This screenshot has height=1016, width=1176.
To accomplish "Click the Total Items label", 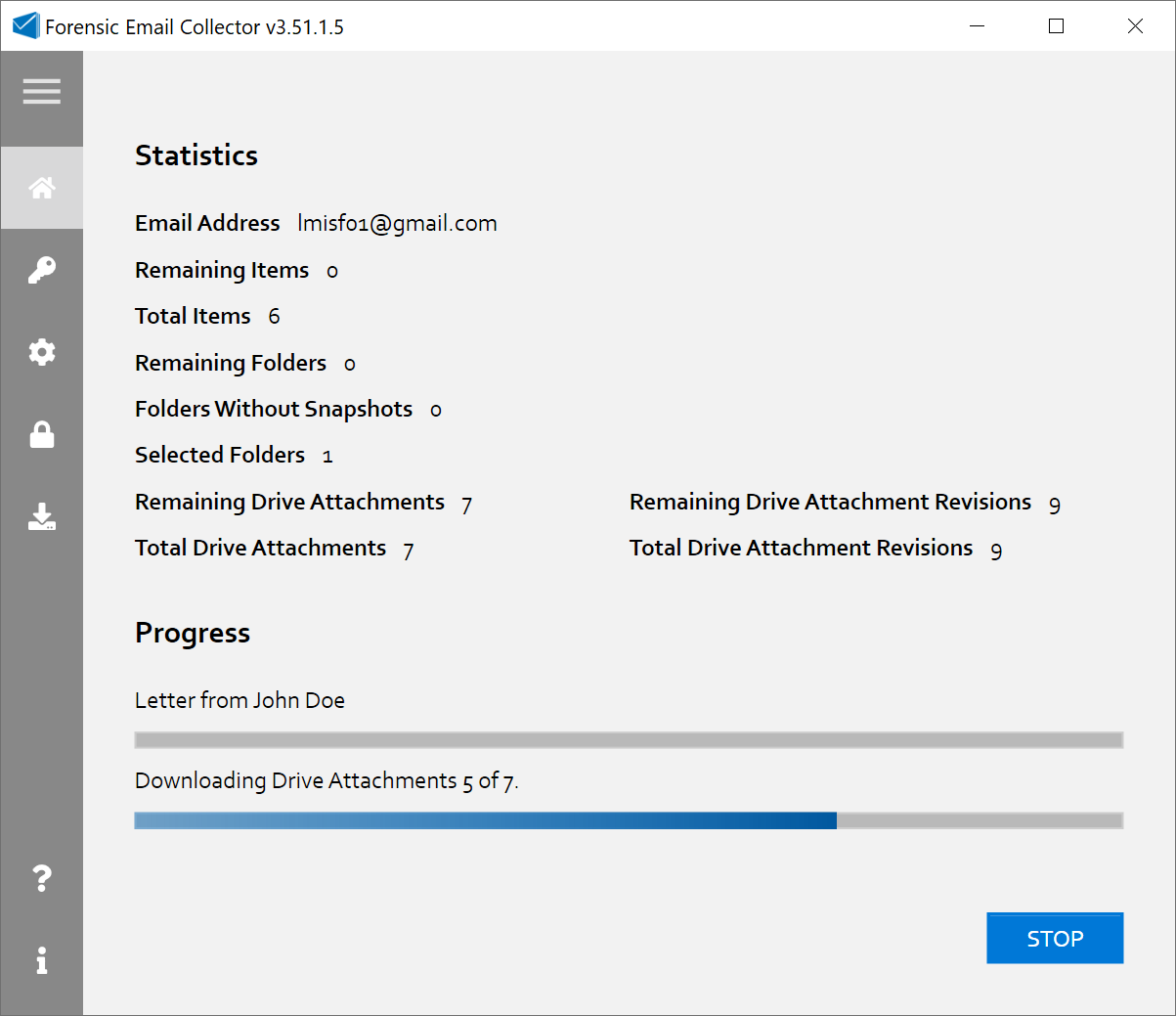I will tap(193, 317).
